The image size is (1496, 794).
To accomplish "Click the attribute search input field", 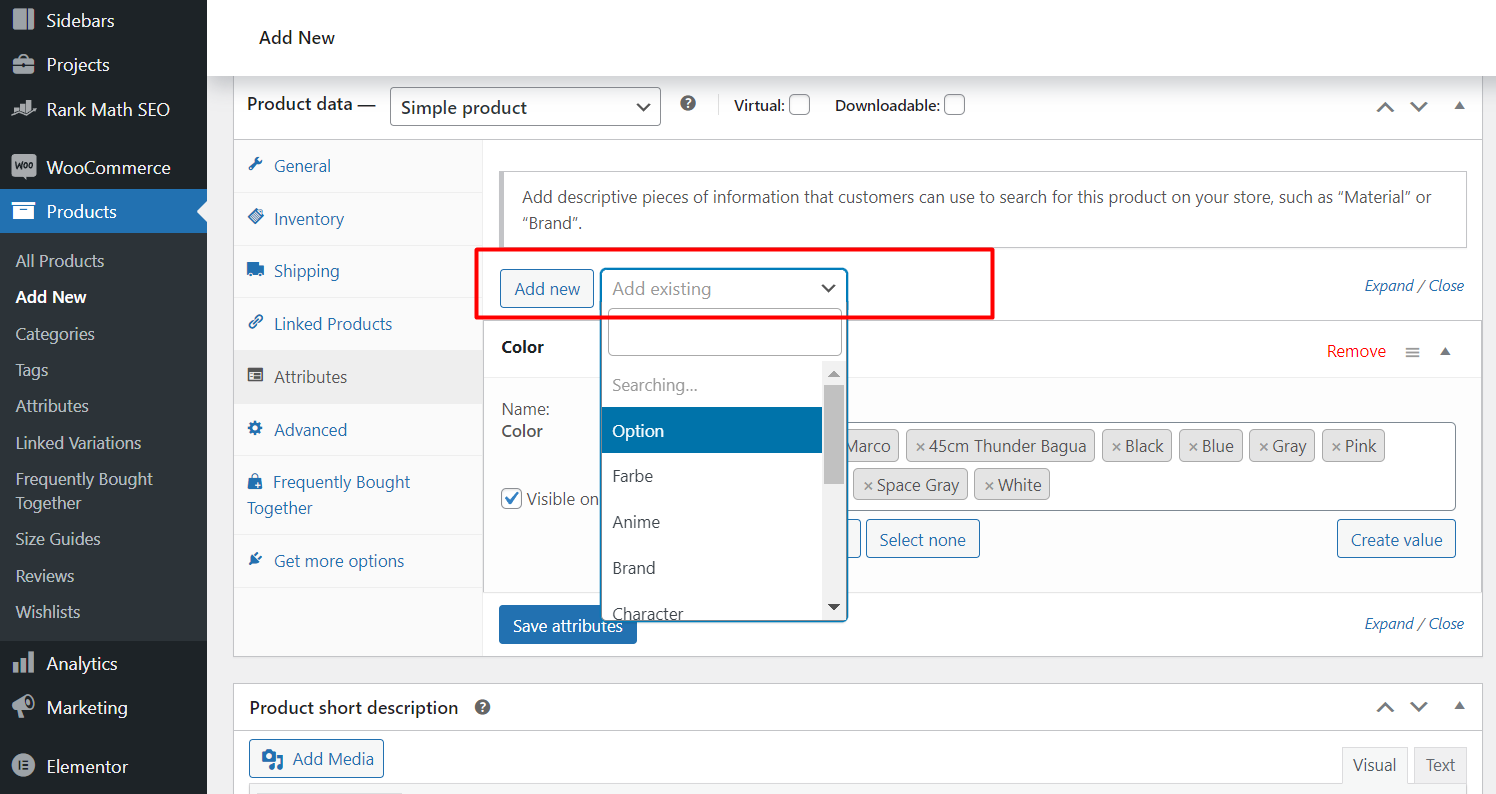I will pos(724,332).
